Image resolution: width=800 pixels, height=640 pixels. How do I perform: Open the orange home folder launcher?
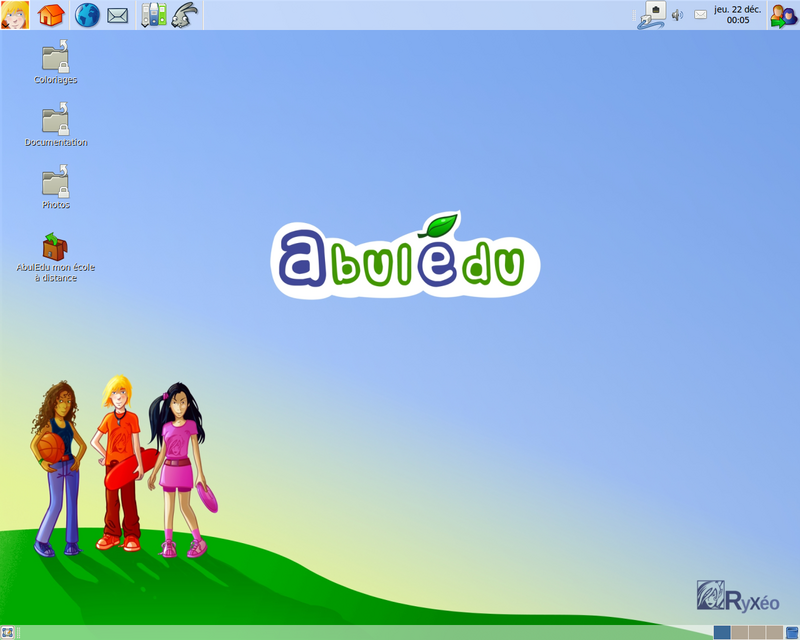tap(51, 15)
